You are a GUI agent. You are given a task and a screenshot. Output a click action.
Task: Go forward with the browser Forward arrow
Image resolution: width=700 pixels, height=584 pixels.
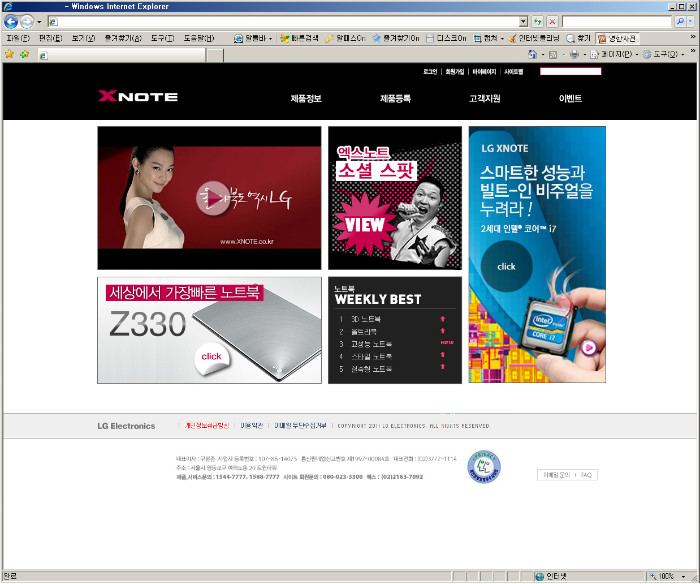click(x=27, y=21)
